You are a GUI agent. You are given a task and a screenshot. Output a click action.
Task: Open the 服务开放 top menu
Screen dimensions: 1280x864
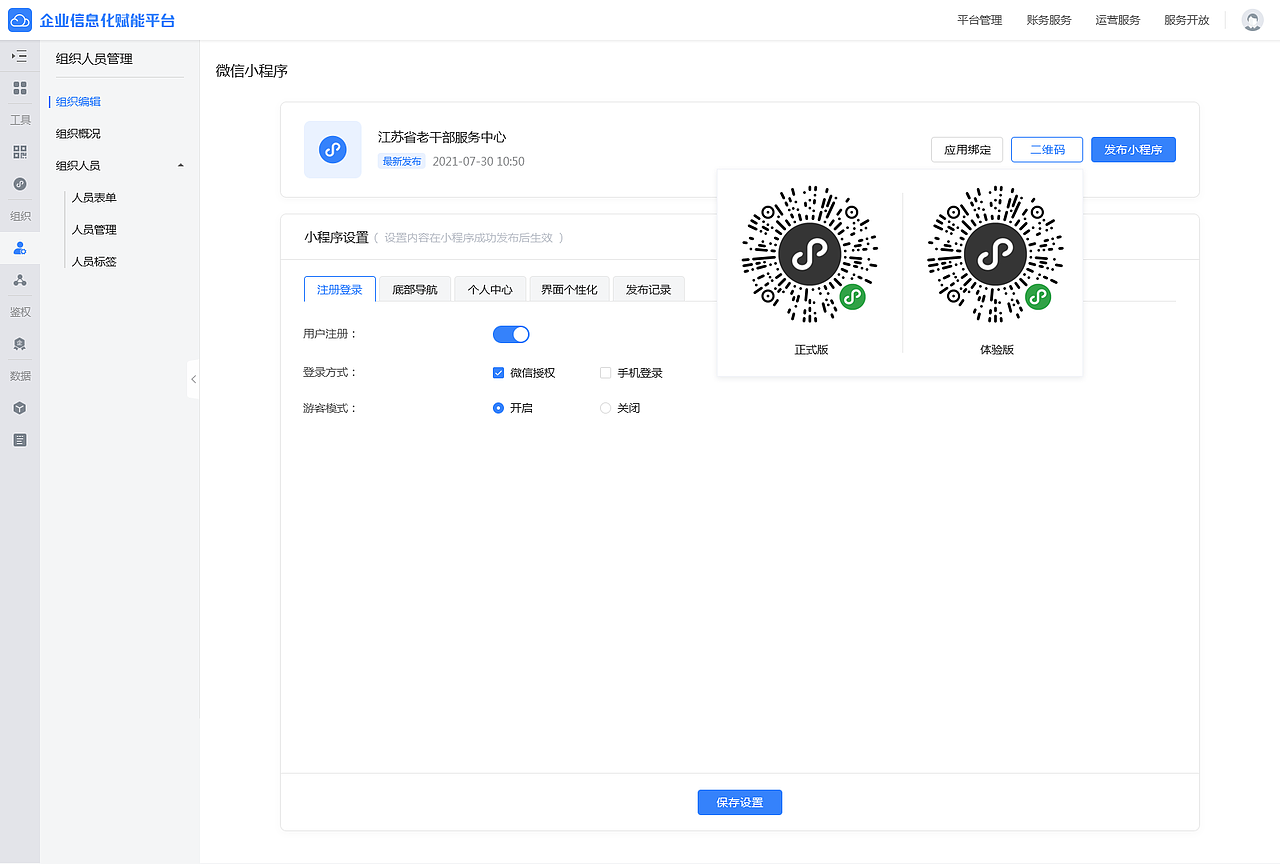coord(1186,20)
